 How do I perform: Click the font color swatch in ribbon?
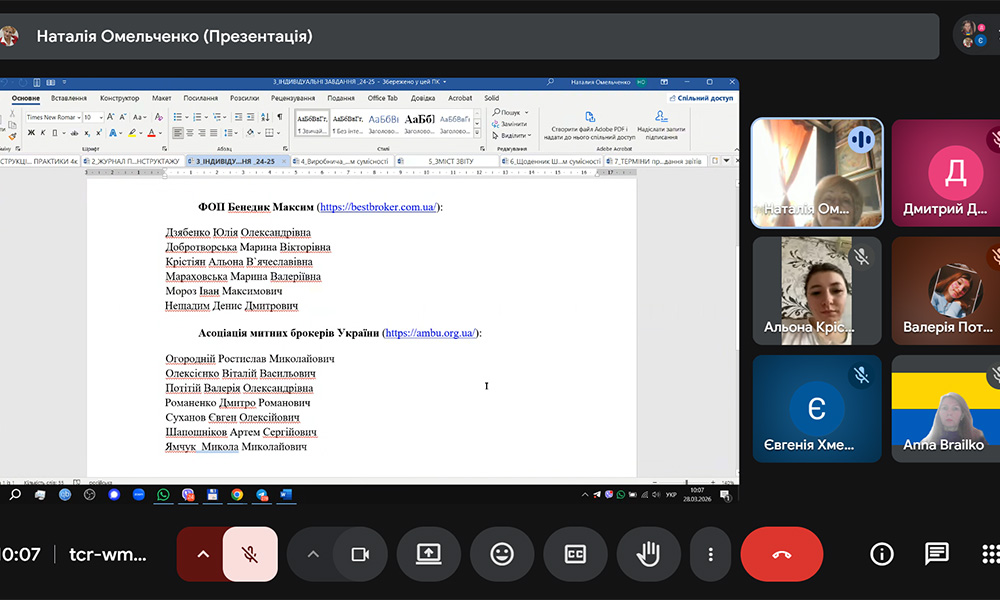coord(152,133)
